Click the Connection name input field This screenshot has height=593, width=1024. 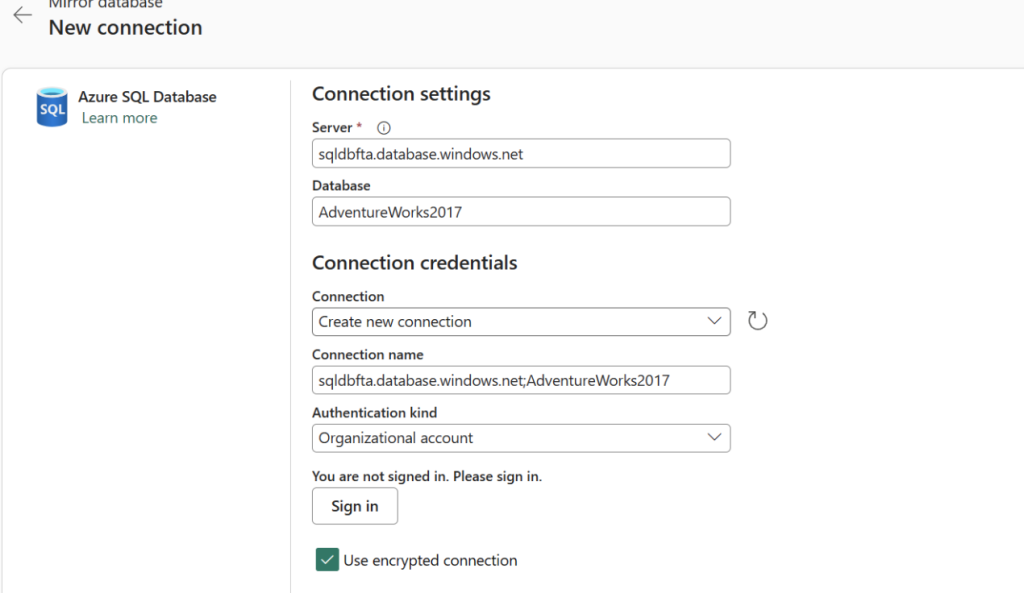point(521,380)
